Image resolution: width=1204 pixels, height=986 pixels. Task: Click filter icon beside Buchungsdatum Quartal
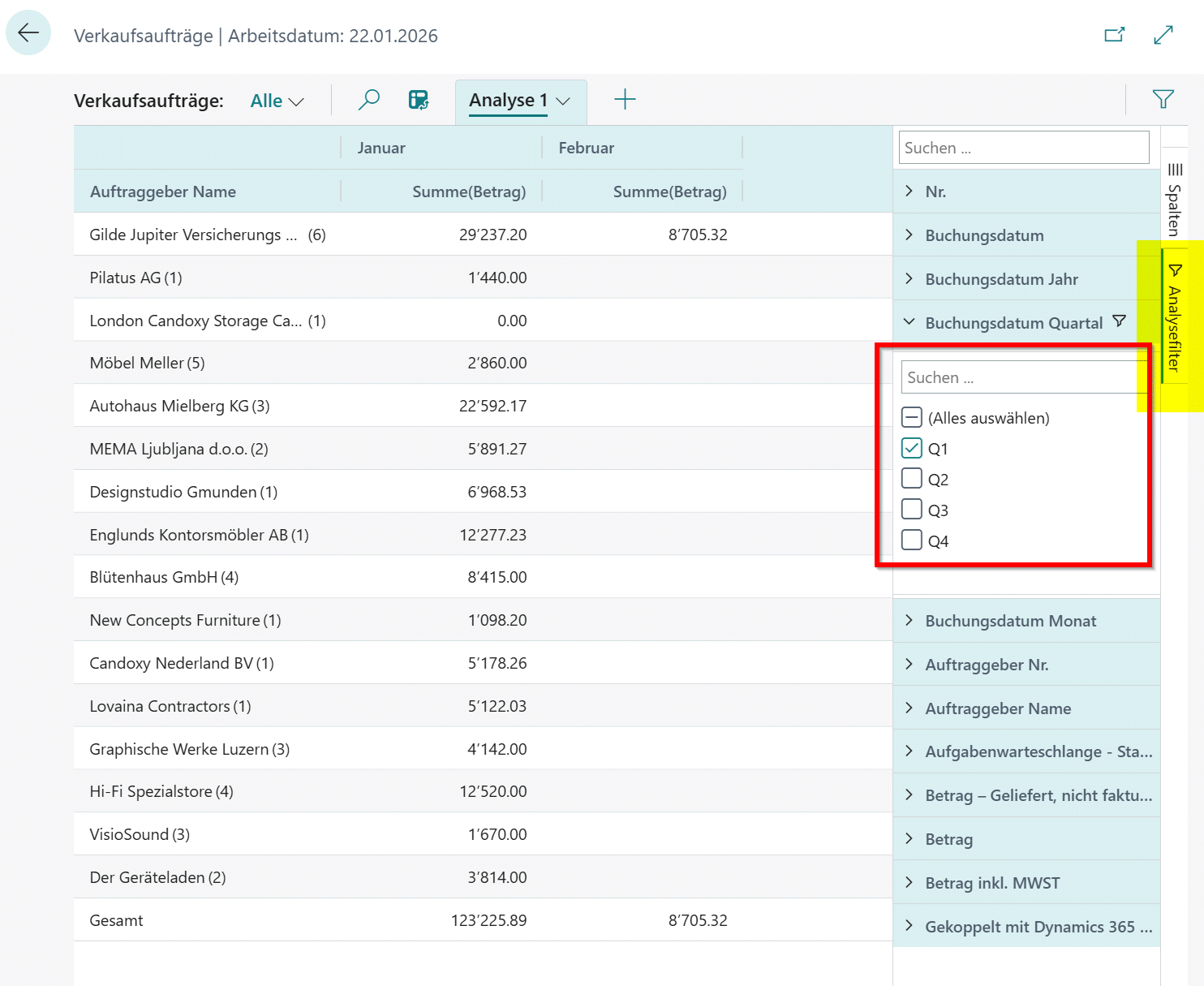1119,322
